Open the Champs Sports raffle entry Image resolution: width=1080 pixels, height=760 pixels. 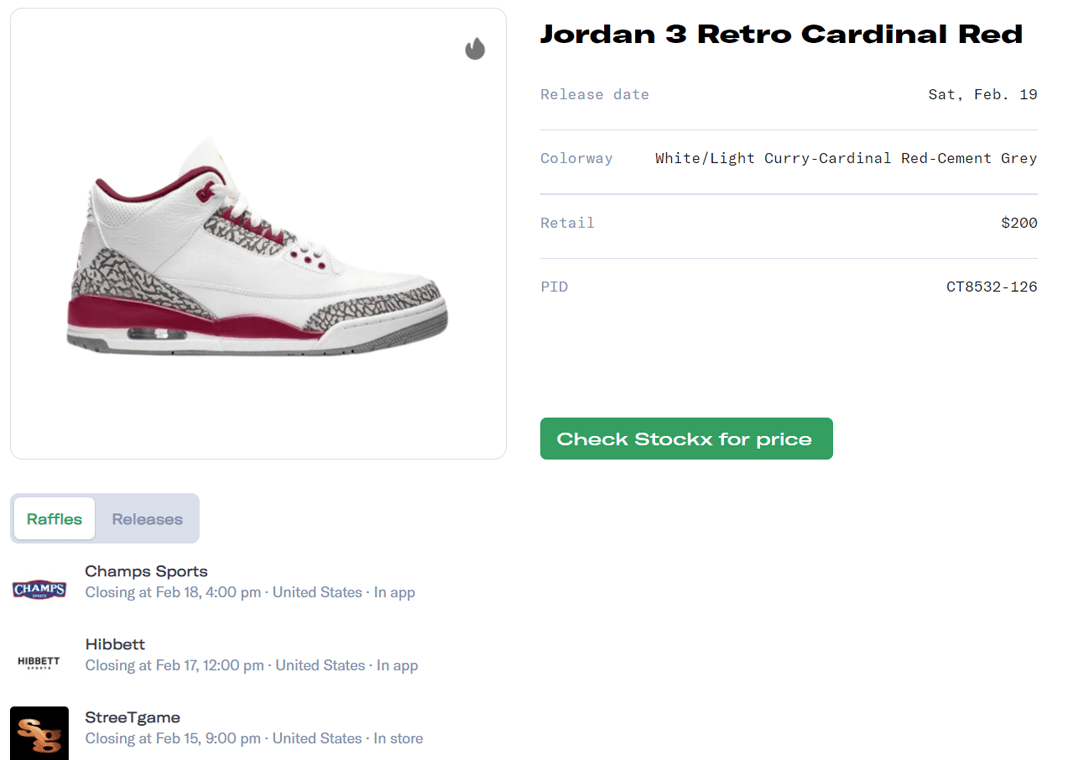coord(146,571)
